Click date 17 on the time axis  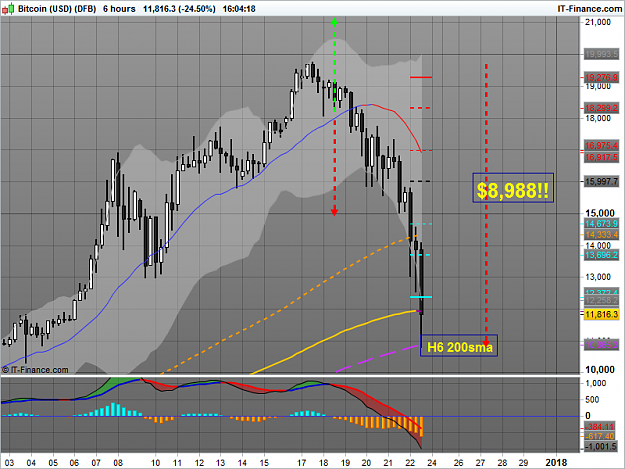tap(302, 463)
